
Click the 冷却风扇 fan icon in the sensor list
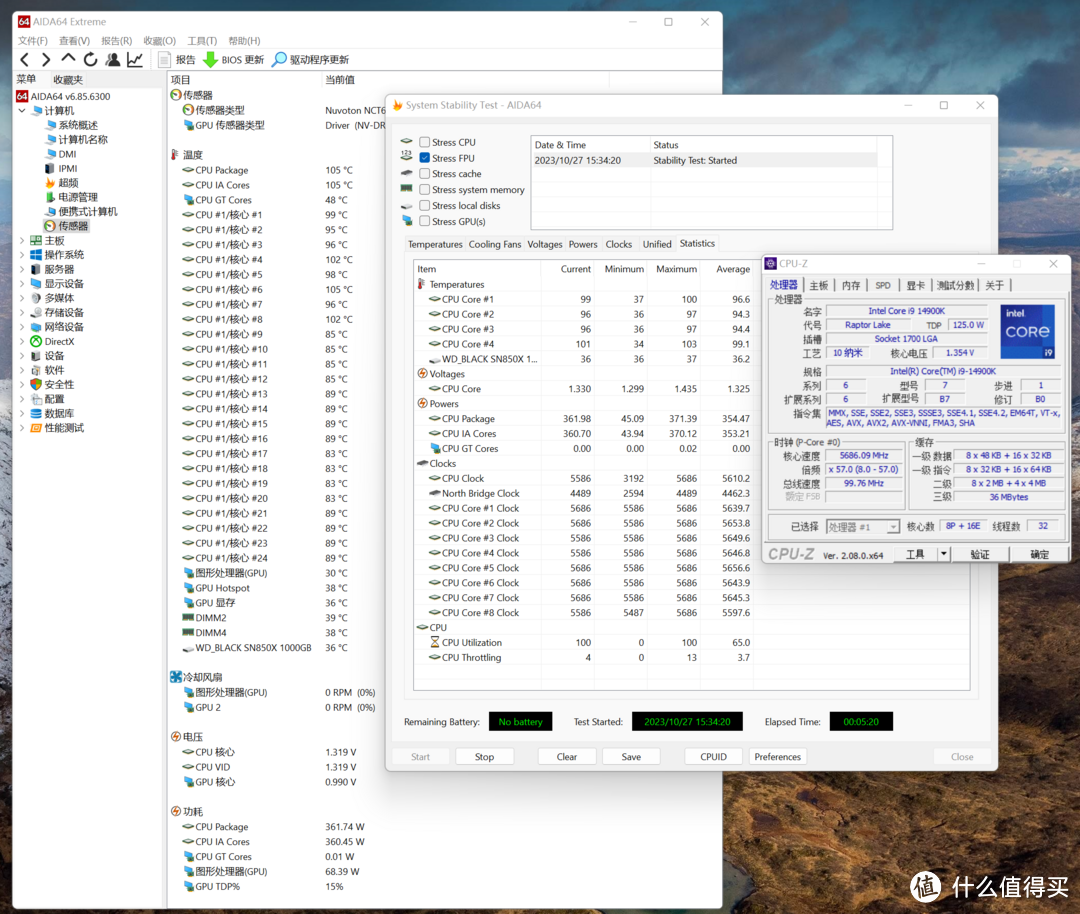click(176, 677)
